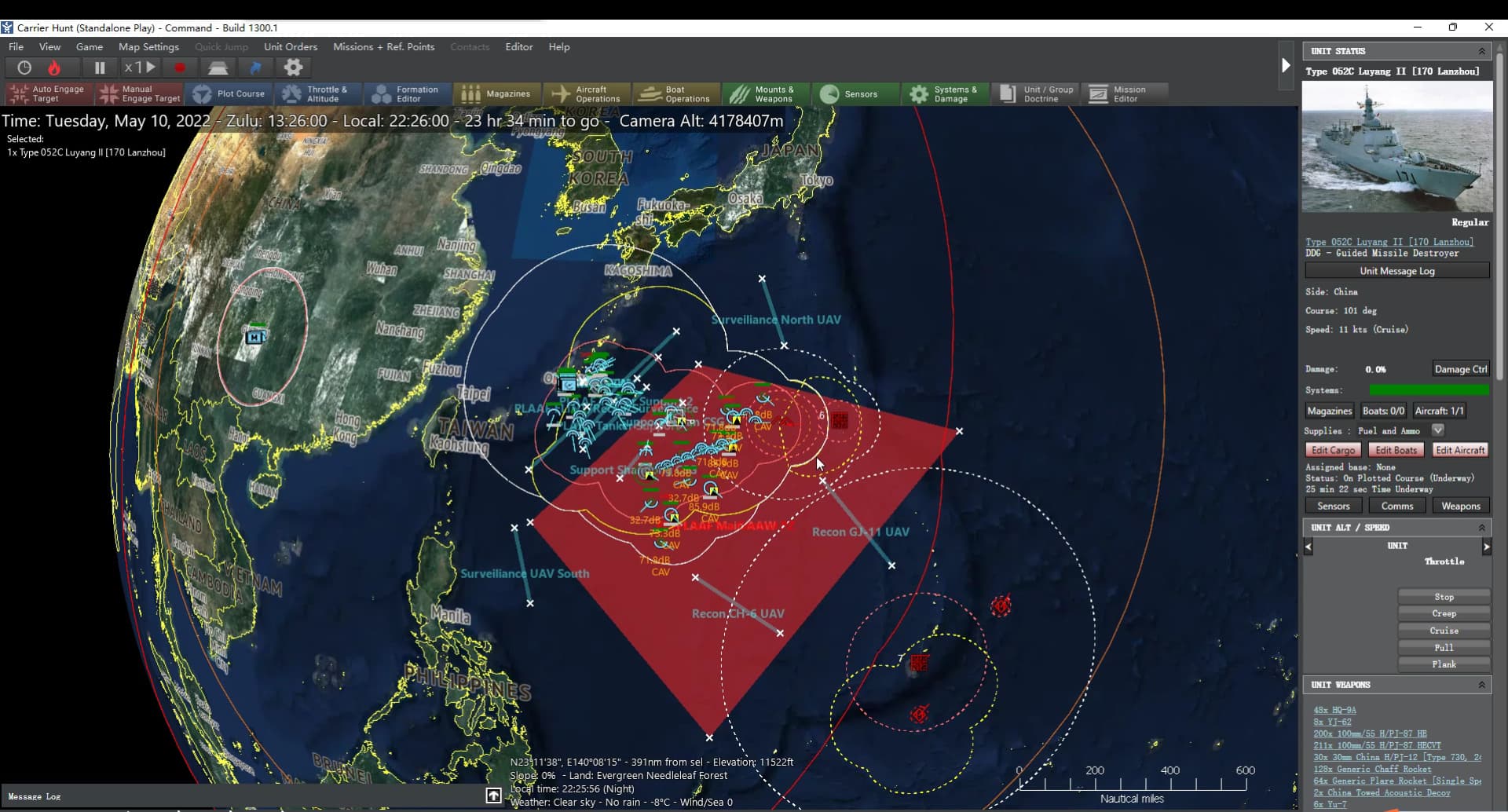Open the Formation Editor

click(408, 94)
